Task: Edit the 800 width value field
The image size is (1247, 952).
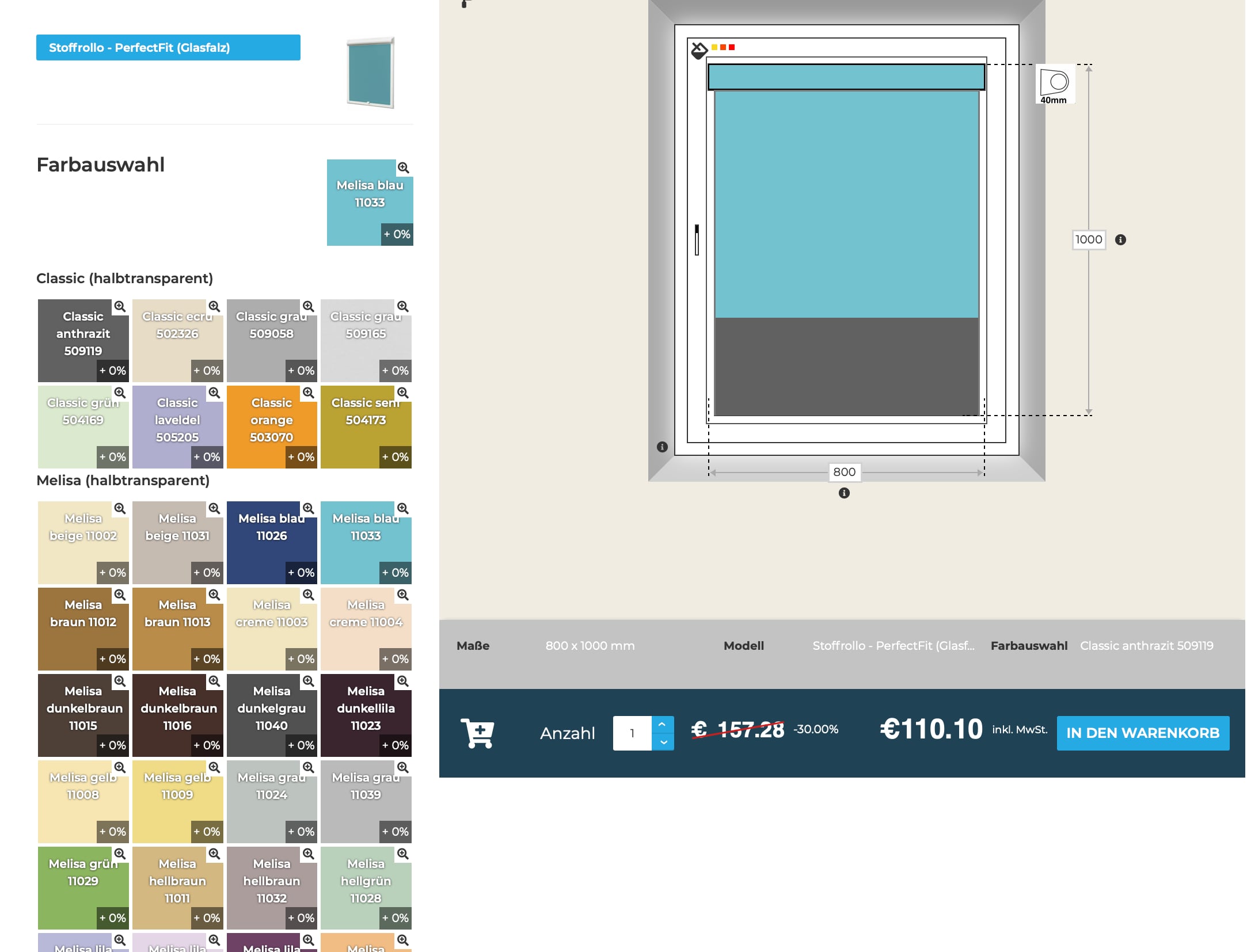Action: tap(845, 472)
